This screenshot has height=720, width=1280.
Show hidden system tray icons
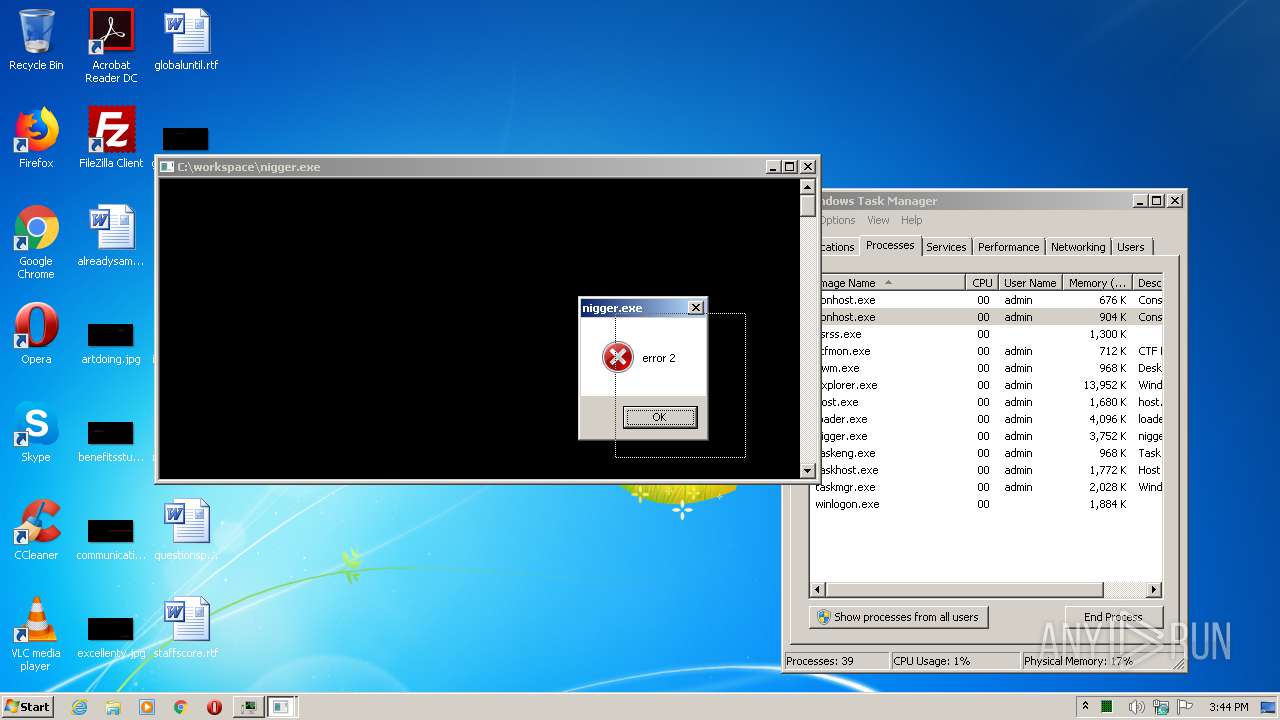click(x=1085, y=707)
